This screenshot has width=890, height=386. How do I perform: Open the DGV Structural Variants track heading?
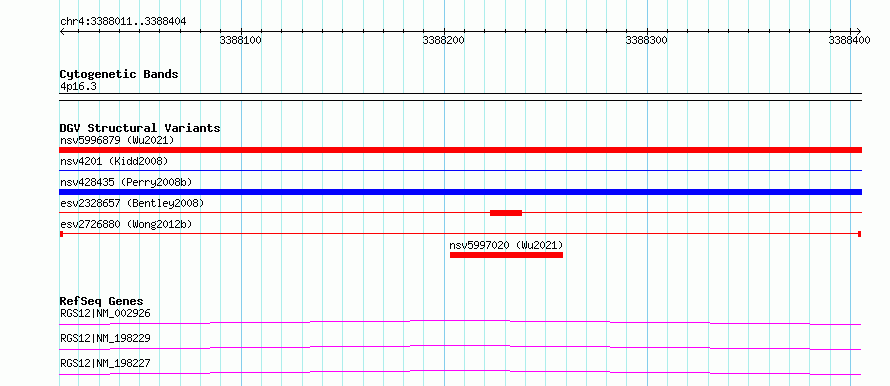pos(140,128)
